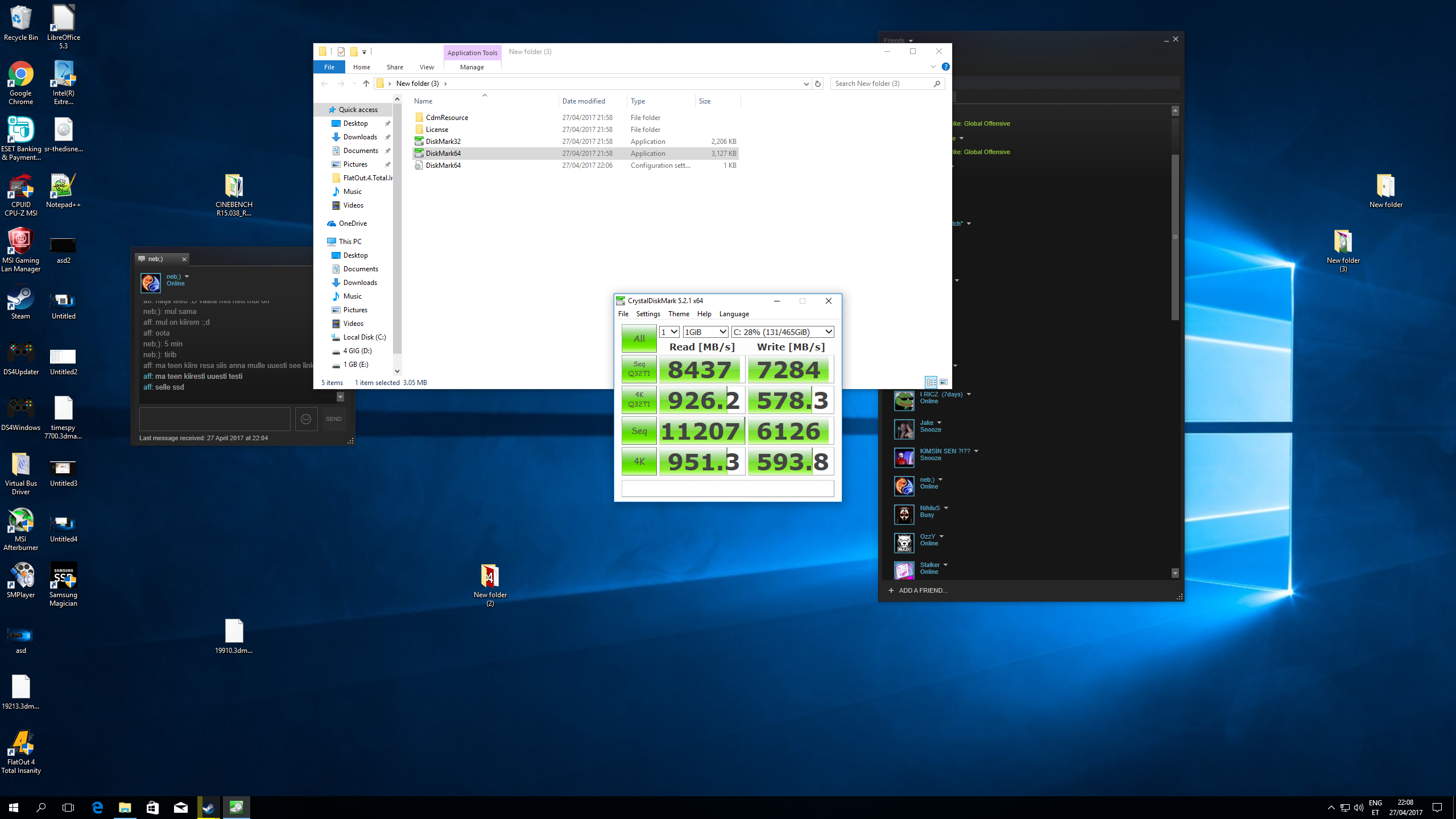The width and height of the screenshot is (1456, 819).
Task: Click Microsoft Edge in taskbar
Action: pyautogui.click(x=97, y=807)
